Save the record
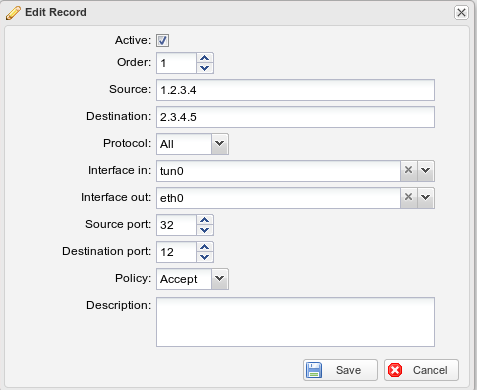Screen dimensions: 477x390 [x=340, y=370]
